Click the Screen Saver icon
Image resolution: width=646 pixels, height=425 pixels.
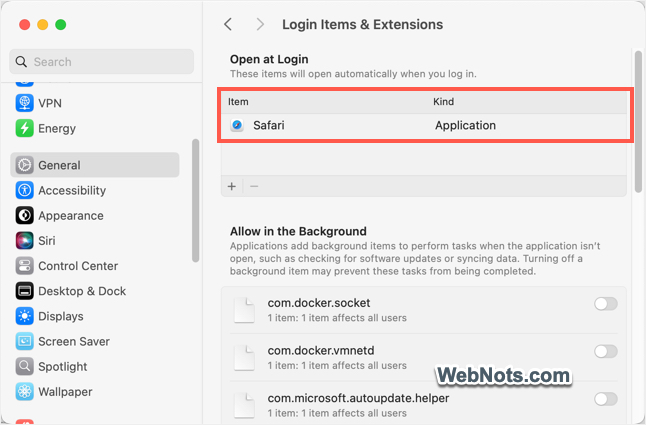24,341
